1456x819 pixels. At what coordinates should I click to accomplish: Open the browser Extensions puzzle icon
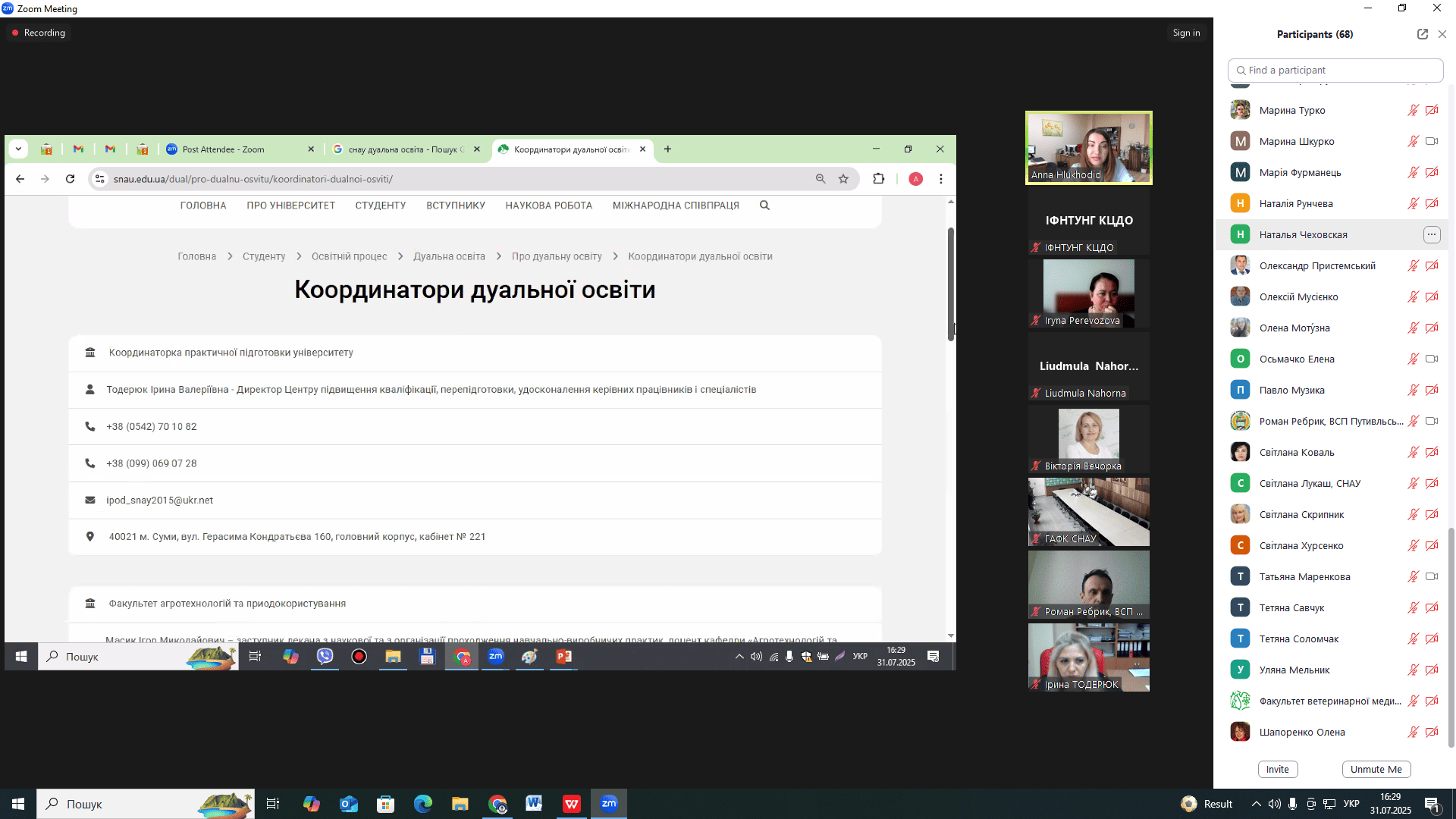[x=879, y=179]
